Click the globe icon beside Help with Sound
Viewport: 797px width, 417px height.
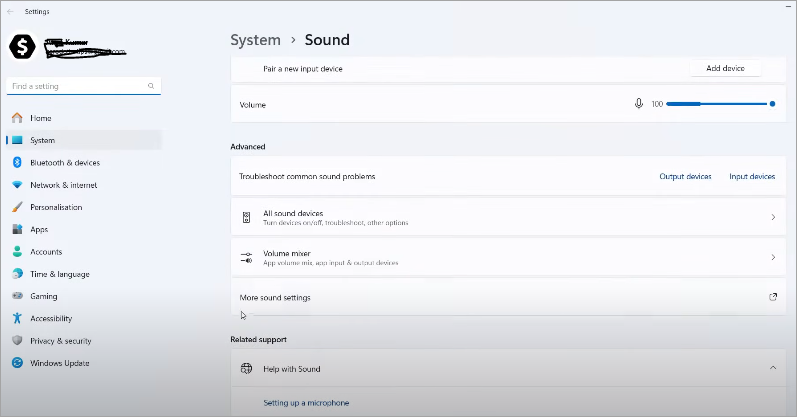(247, 368)
